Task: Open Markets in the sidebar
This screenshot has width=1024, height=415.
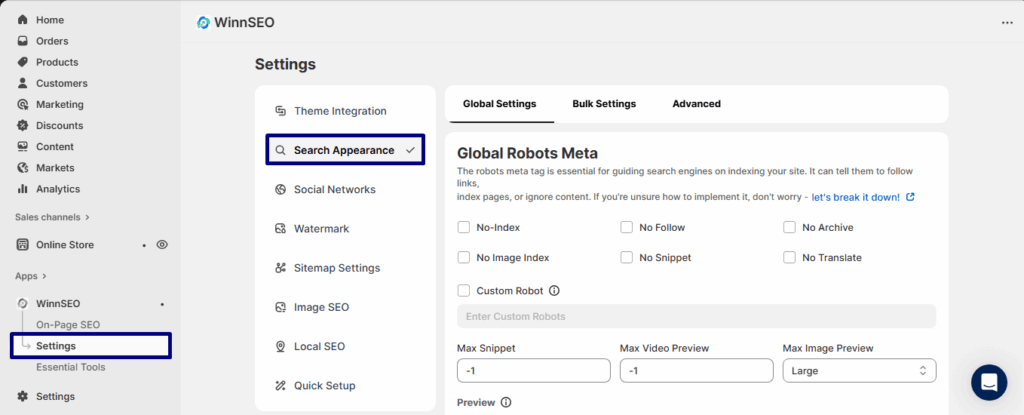Action: (55, 167)
